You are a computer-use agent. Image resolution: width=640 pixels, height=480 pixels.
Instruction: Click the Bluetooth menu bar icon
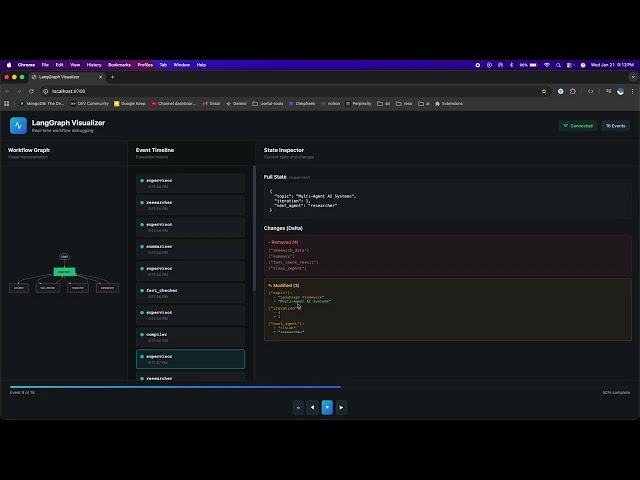coord(511,65)
